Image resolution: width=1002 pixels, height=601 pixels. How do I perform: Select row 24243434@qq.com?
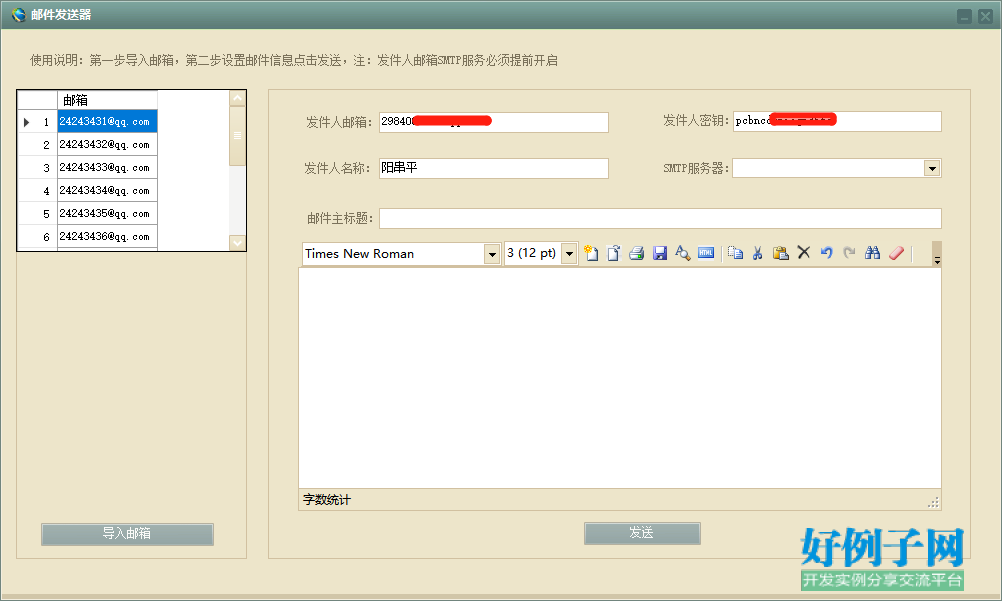(107, 191)
